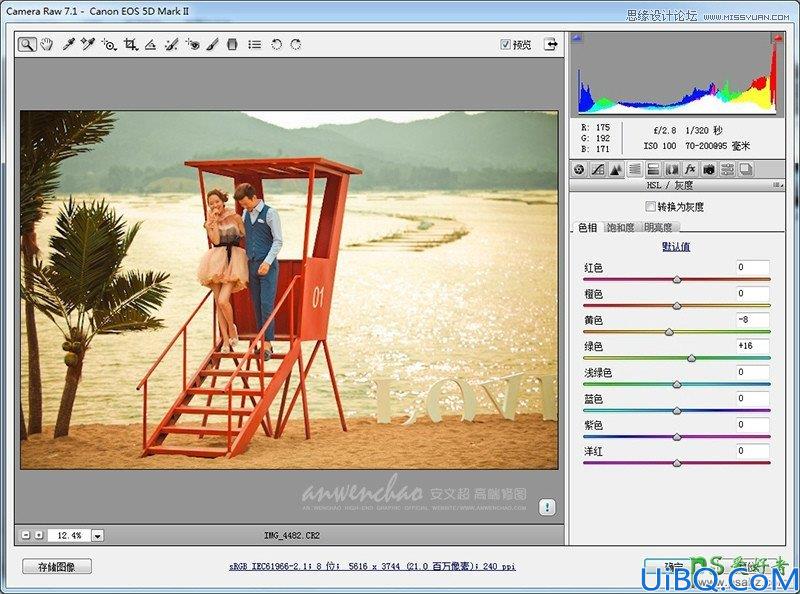Click the 存储图像 button
The image size is (800, 594).
tap(57, 566)
